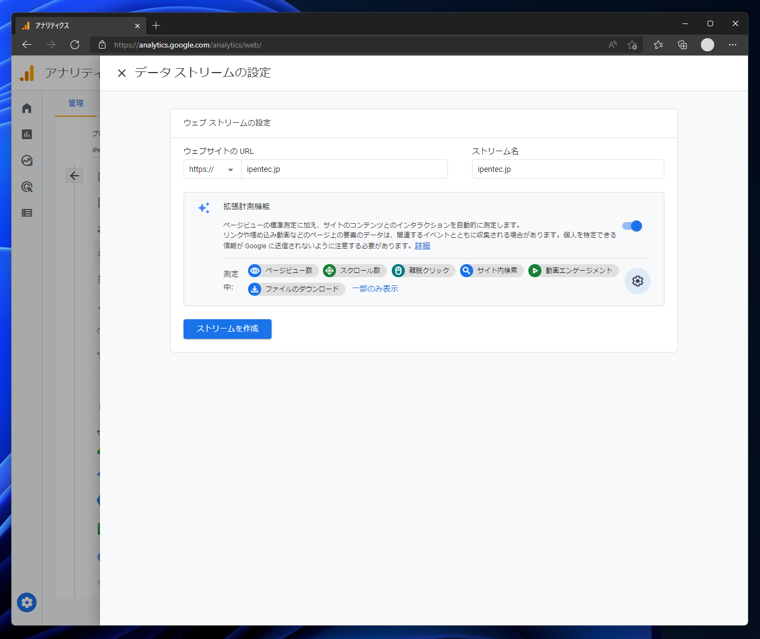Click the stream name input field

pyautogui.click(x=568, y=169)
